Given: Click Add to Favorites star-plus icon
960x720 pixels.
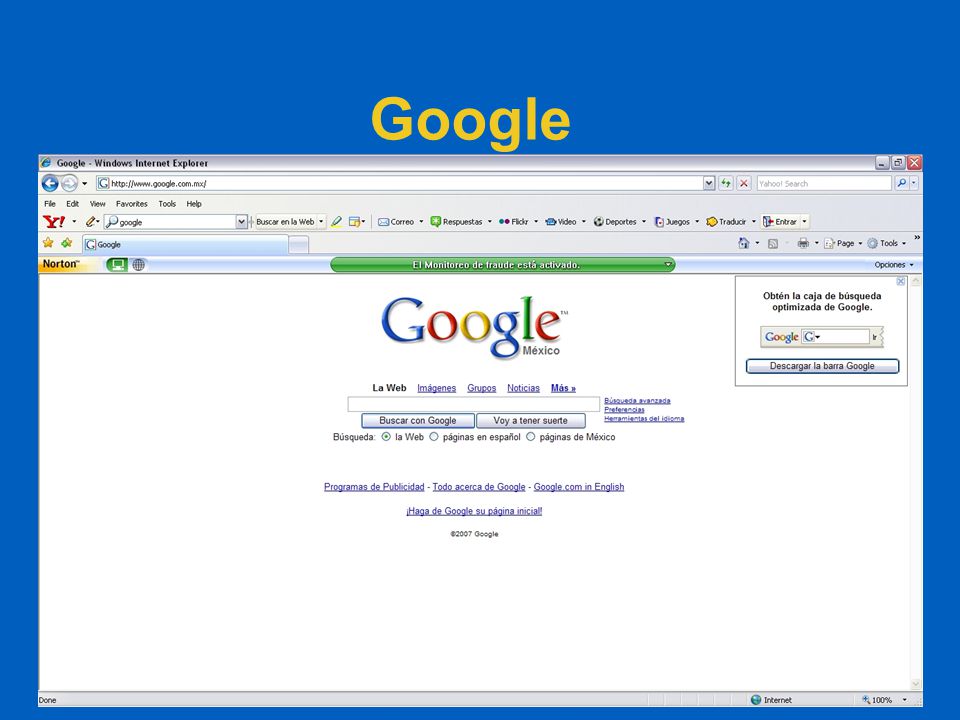Looking at the screenshot, I should click(67, 243).
